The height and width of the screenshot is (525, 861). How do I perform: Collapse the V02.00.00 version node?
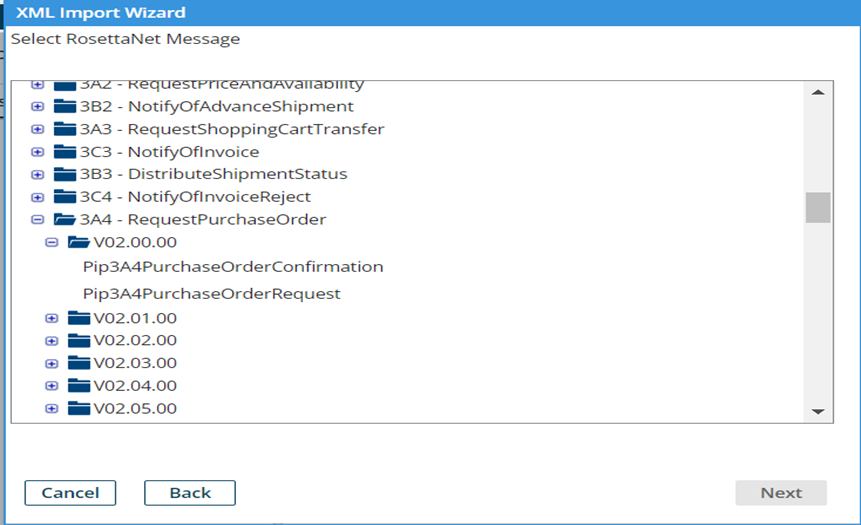pos(52,242)
